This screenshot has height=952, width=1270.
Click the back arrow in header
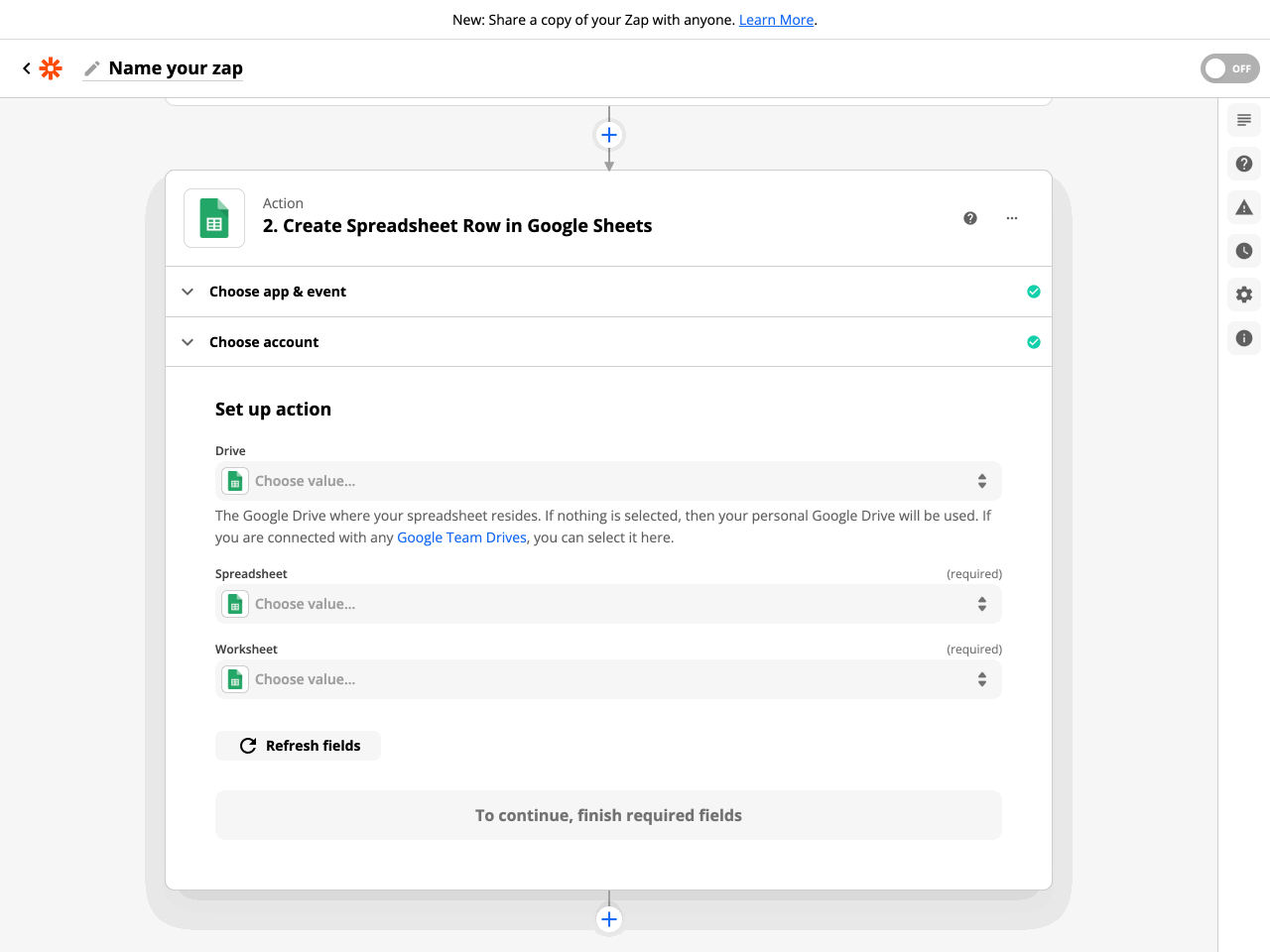tap(27, 68)
